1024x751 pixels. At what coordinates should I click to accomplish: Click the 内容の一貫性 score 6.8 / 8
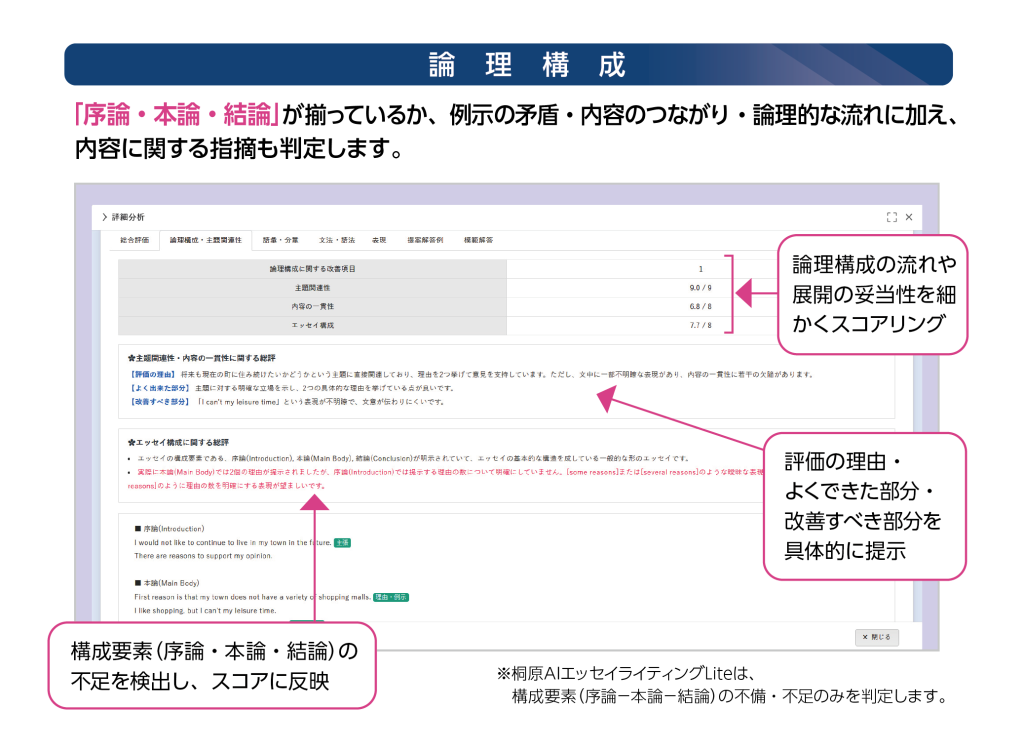click(x=700, y=307)
